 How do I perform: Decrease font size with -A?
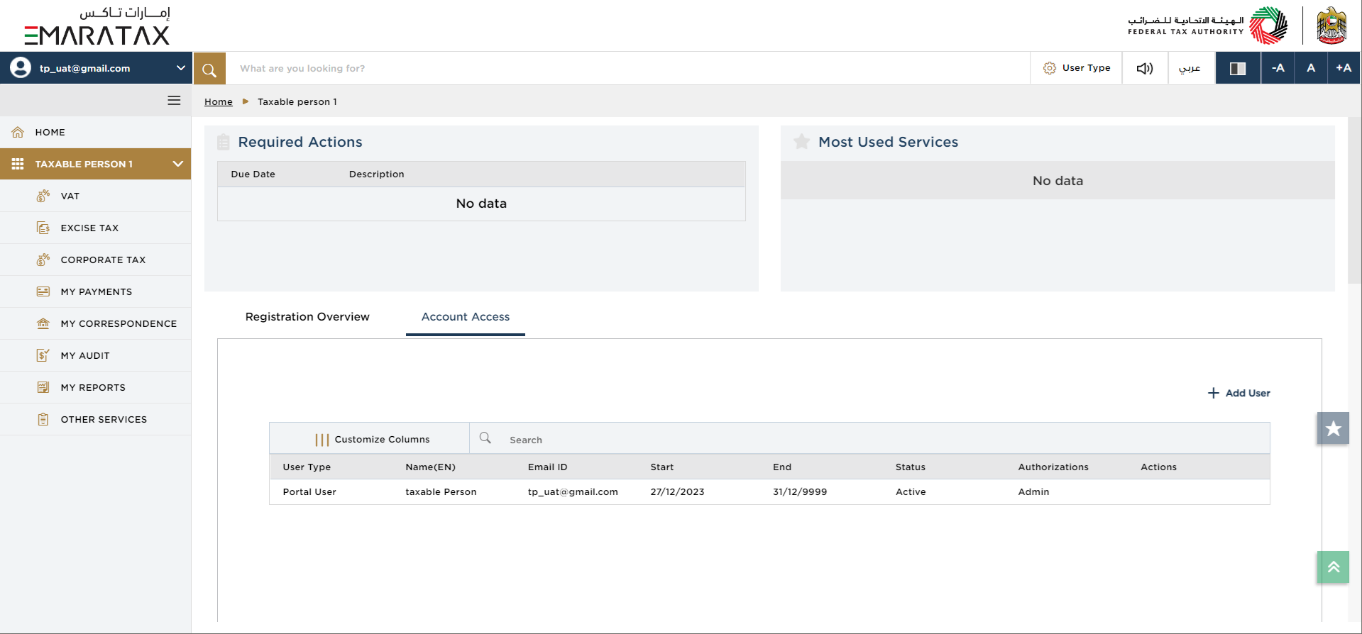[1277, 68]
